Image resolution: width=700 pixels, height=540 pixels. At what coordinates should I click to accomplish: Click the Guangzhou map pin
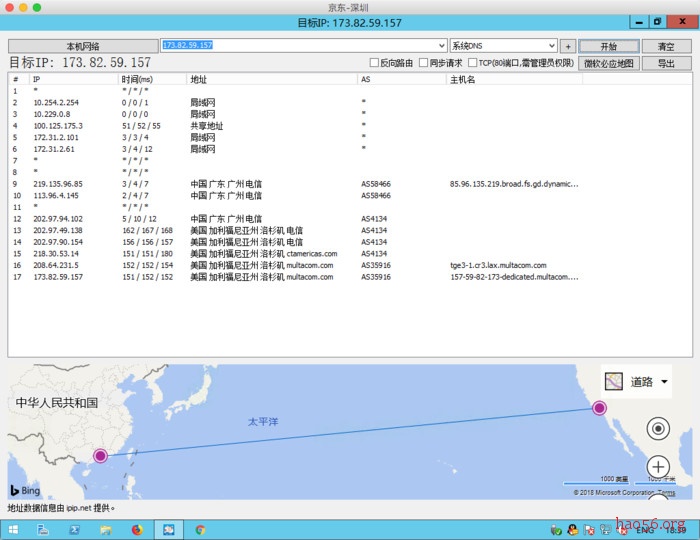(100, 456)
